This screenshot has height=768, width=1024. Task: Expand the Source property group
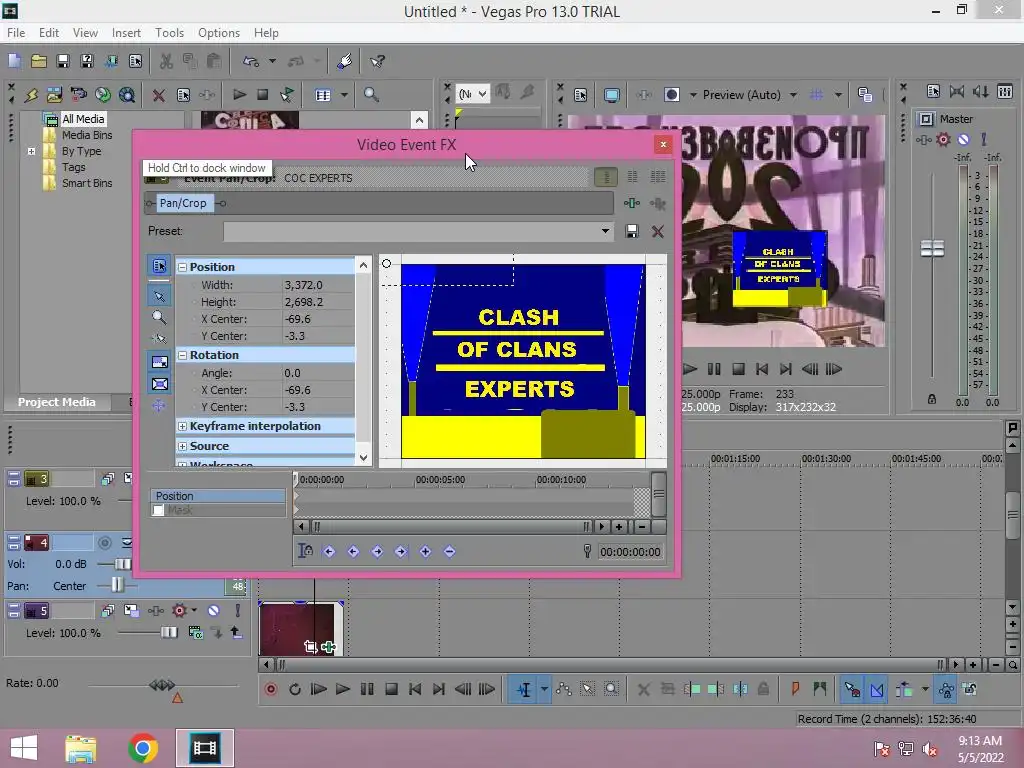(x=183, y=447)
